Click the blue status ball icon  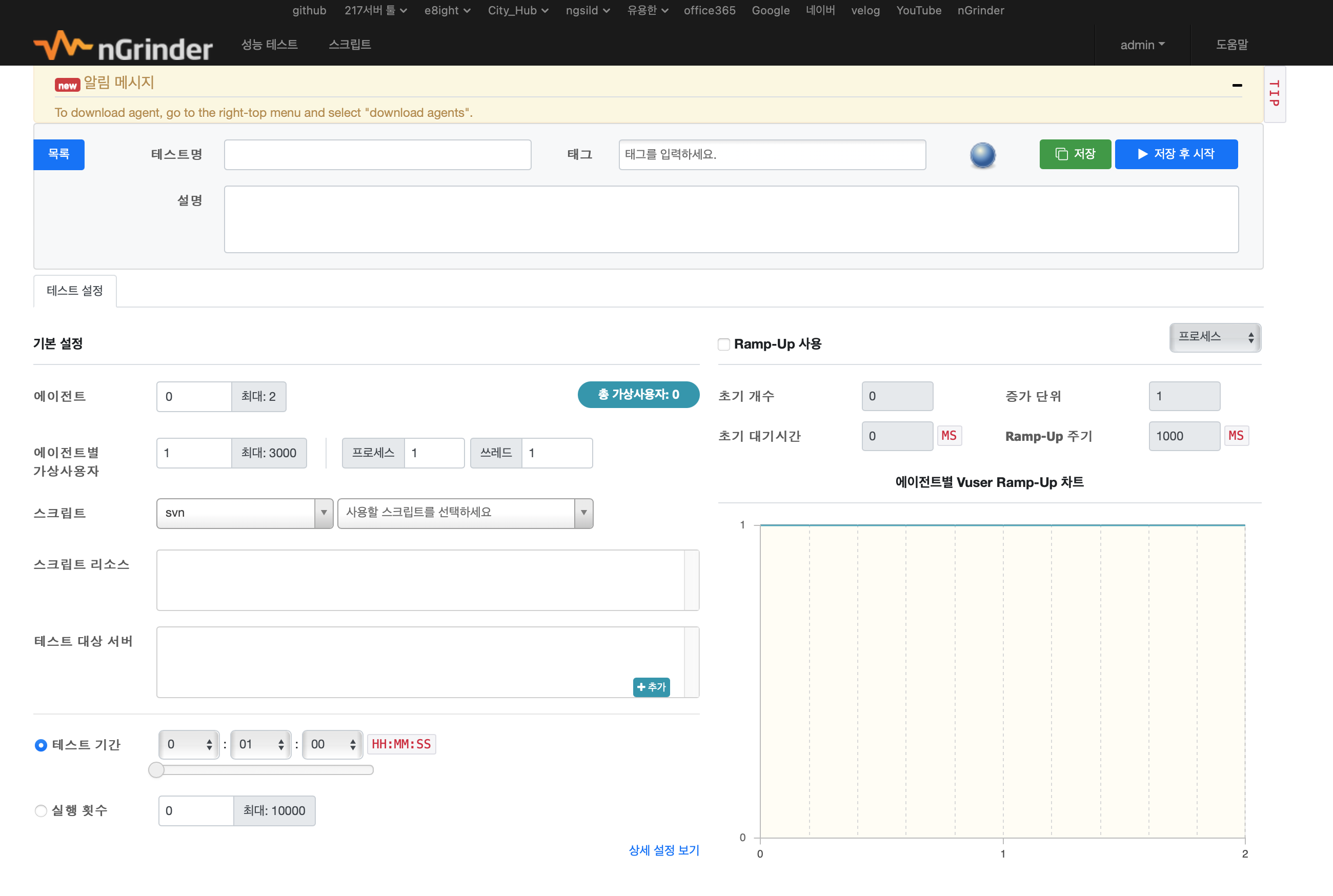982,155
